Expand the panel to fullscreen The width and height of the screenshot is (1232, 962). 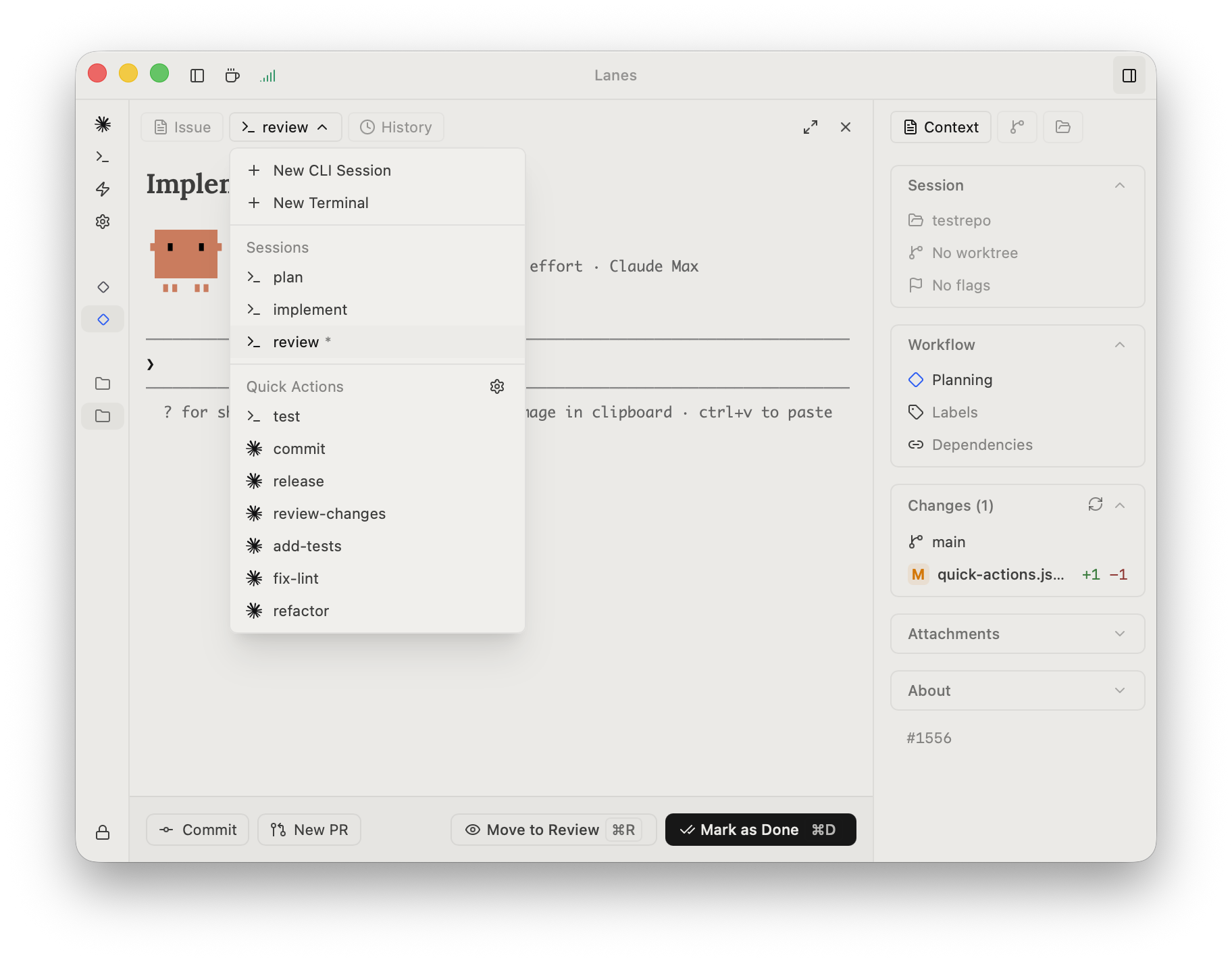[x=811, y=127]
